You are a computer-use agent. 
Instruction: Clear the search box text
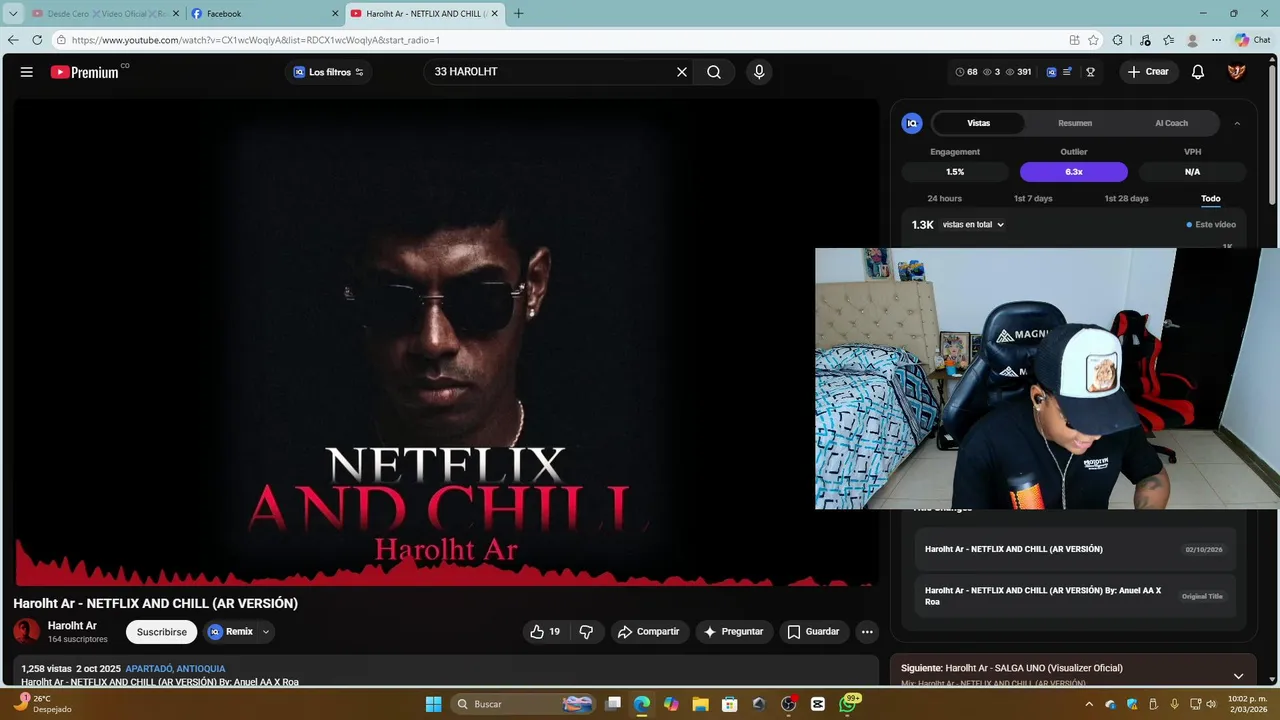click(x=682, y=72)
